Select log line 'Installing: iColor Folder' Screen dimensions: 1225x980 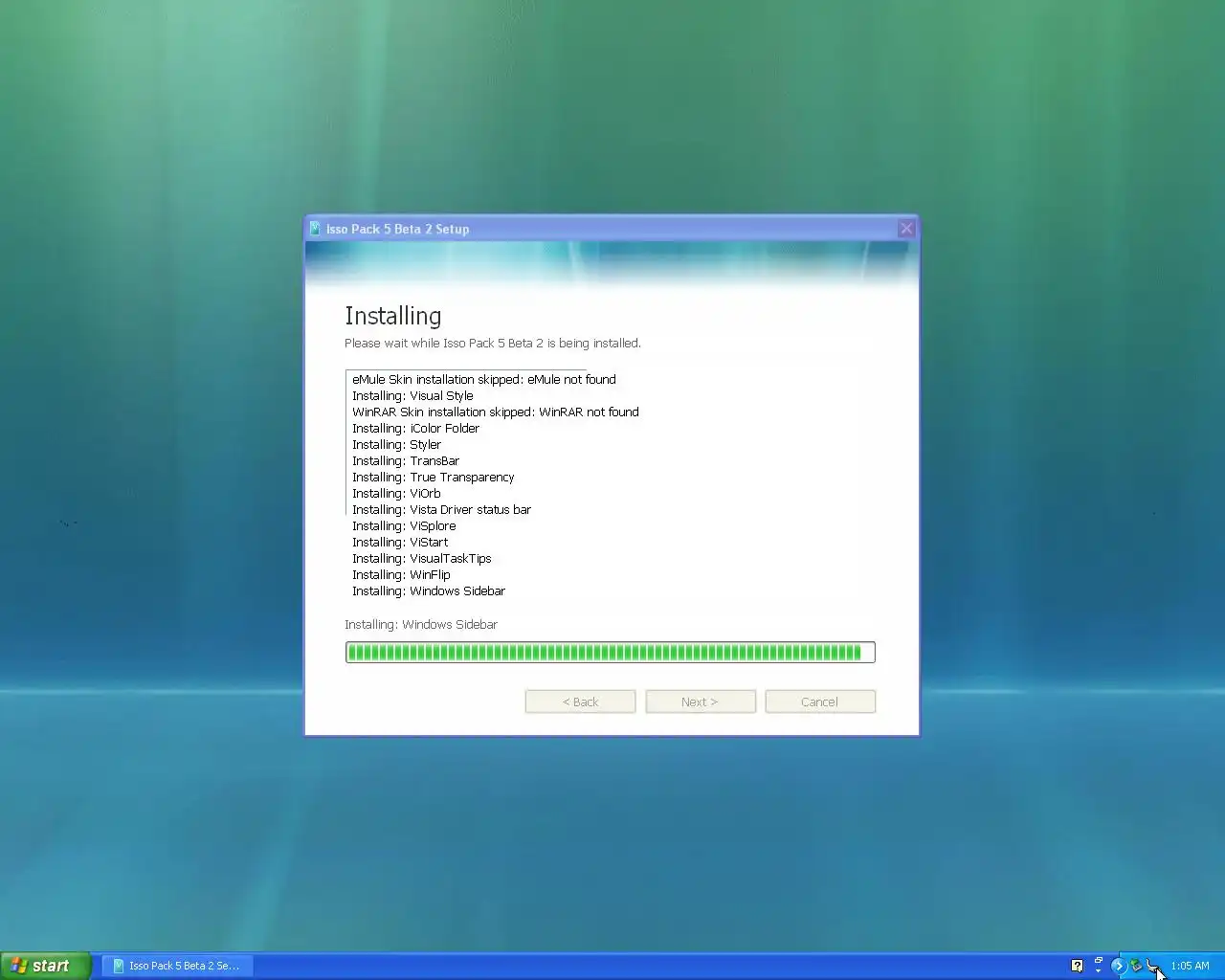[415, 429]
